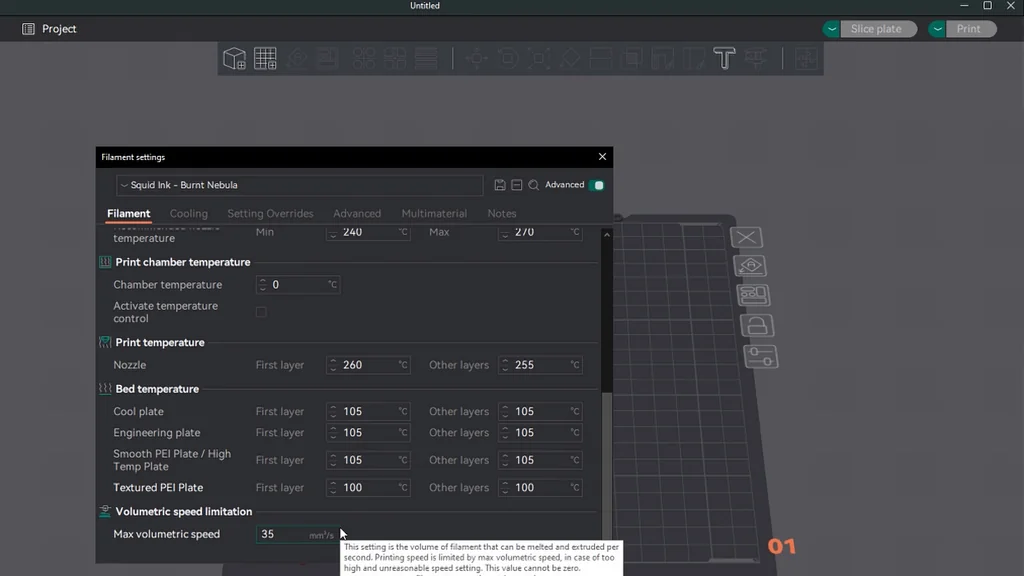Click the plate's arrange objects icon
This screenshot has width=1024, height=576.
[754, 295]
